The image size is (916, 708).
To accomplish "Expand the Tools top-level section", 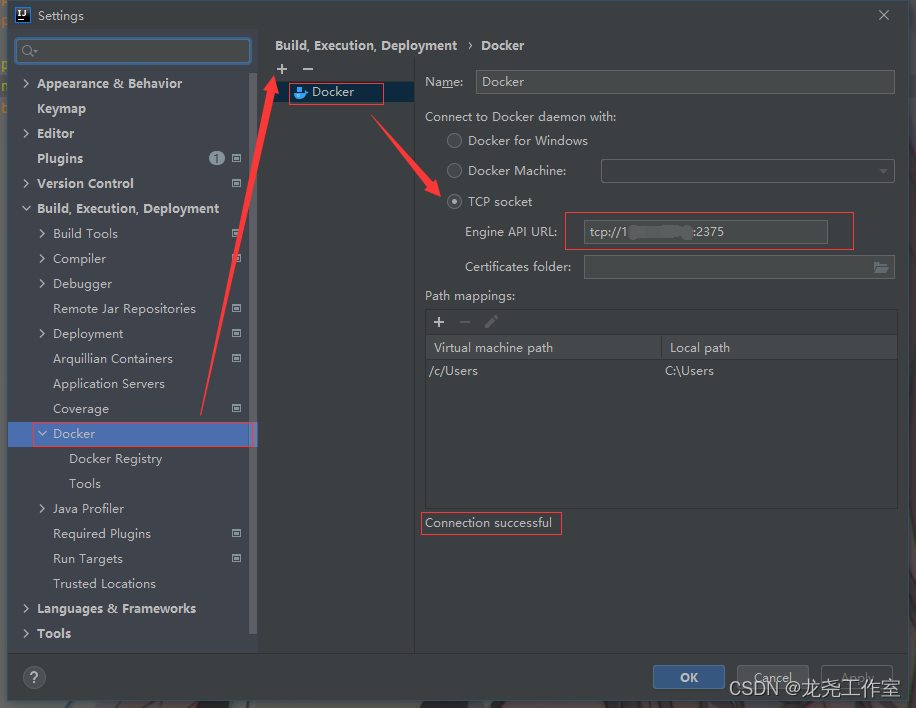I will click(26, 634).
